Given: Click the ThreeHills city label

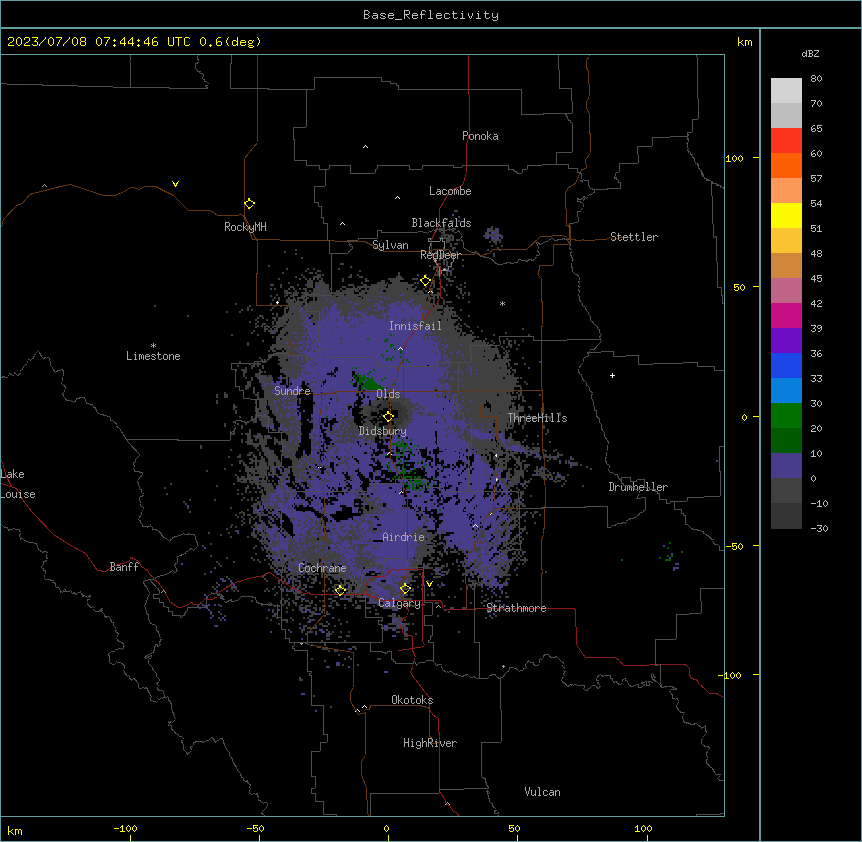Looking at the screenshot, I should pos(537,418).
